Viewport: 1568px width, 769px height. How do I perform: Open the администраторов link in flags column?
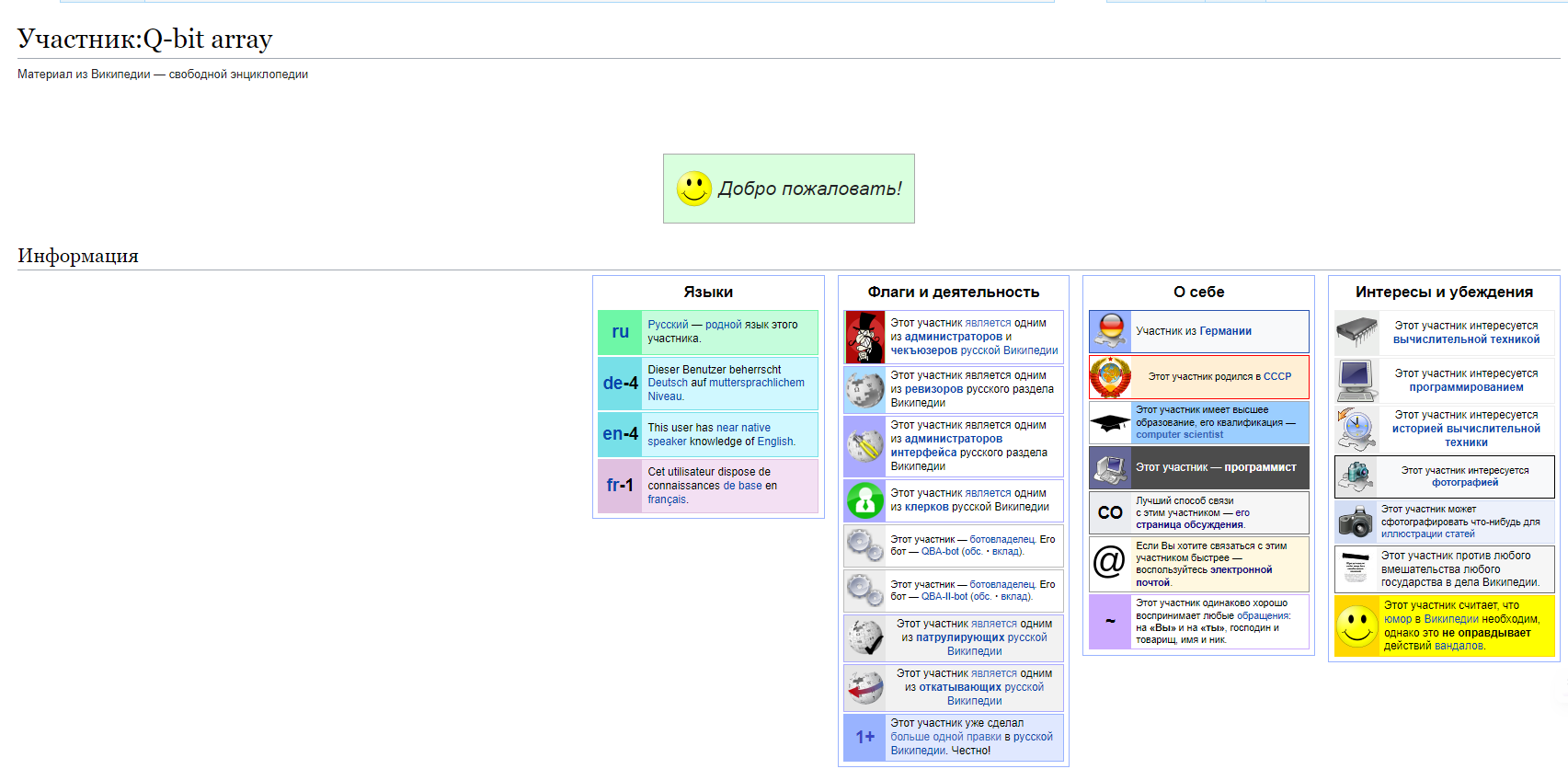click(x=953, y=337)
